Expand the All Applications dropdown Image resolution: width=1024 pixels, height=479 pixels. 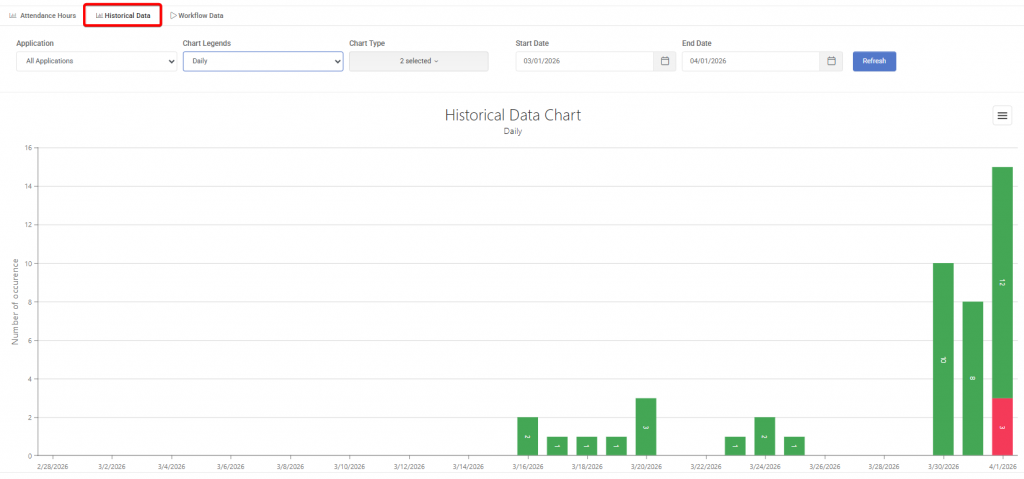(97, 61)
